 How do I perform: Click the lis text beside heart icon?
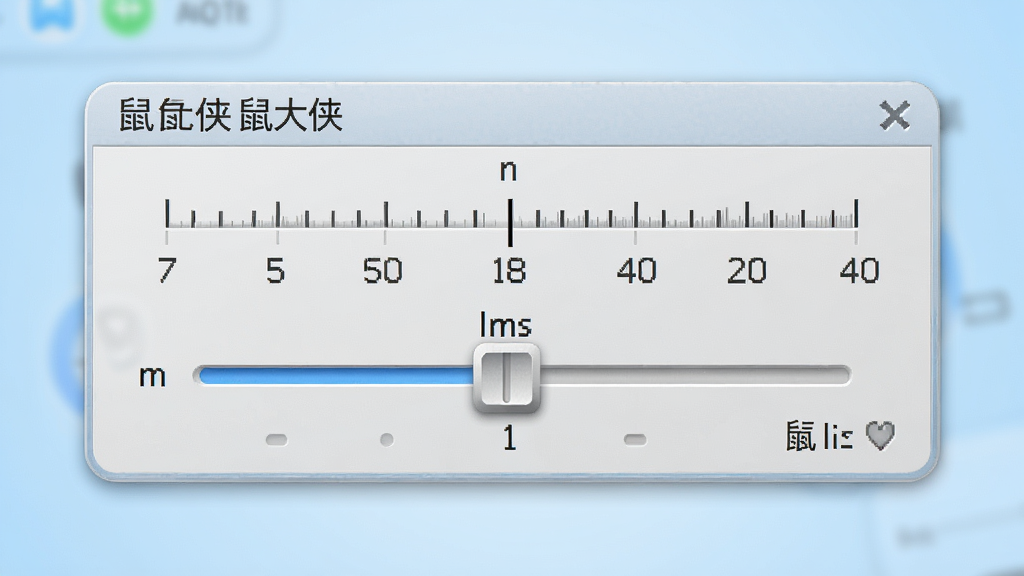click(x=838, y=436)
